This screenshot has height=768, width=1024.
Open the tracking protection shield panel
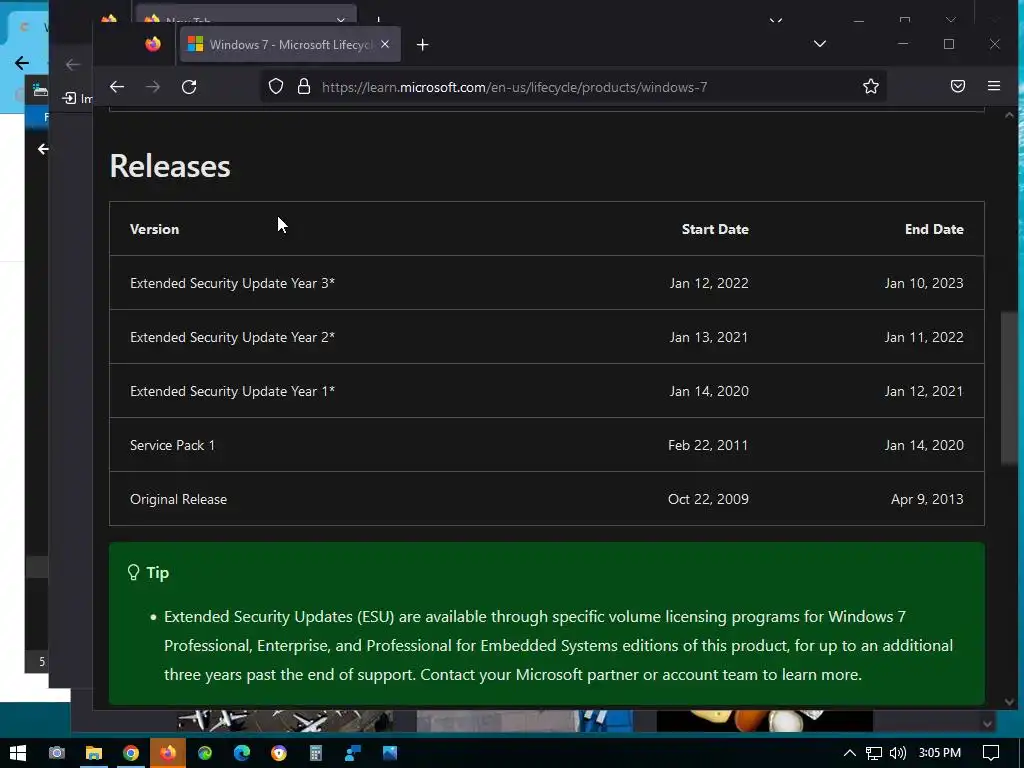point(276,86)
